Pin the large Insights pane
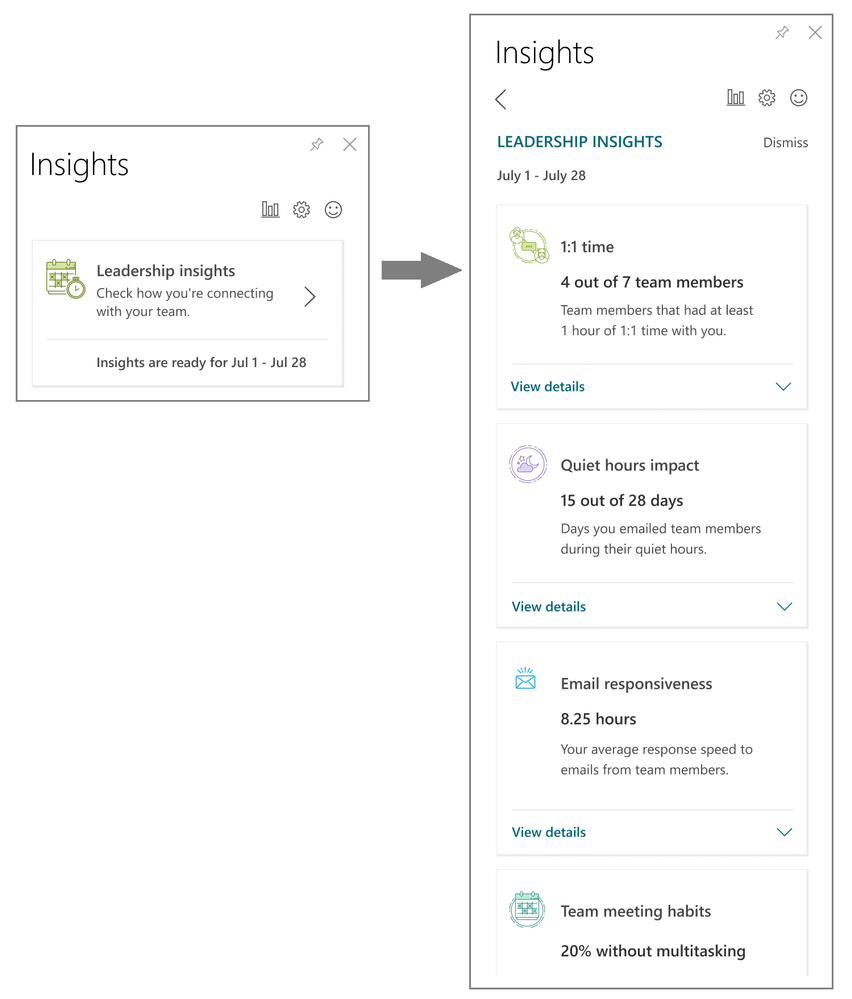Viewport: 852px width, 999px height. (x=782, y=32)
